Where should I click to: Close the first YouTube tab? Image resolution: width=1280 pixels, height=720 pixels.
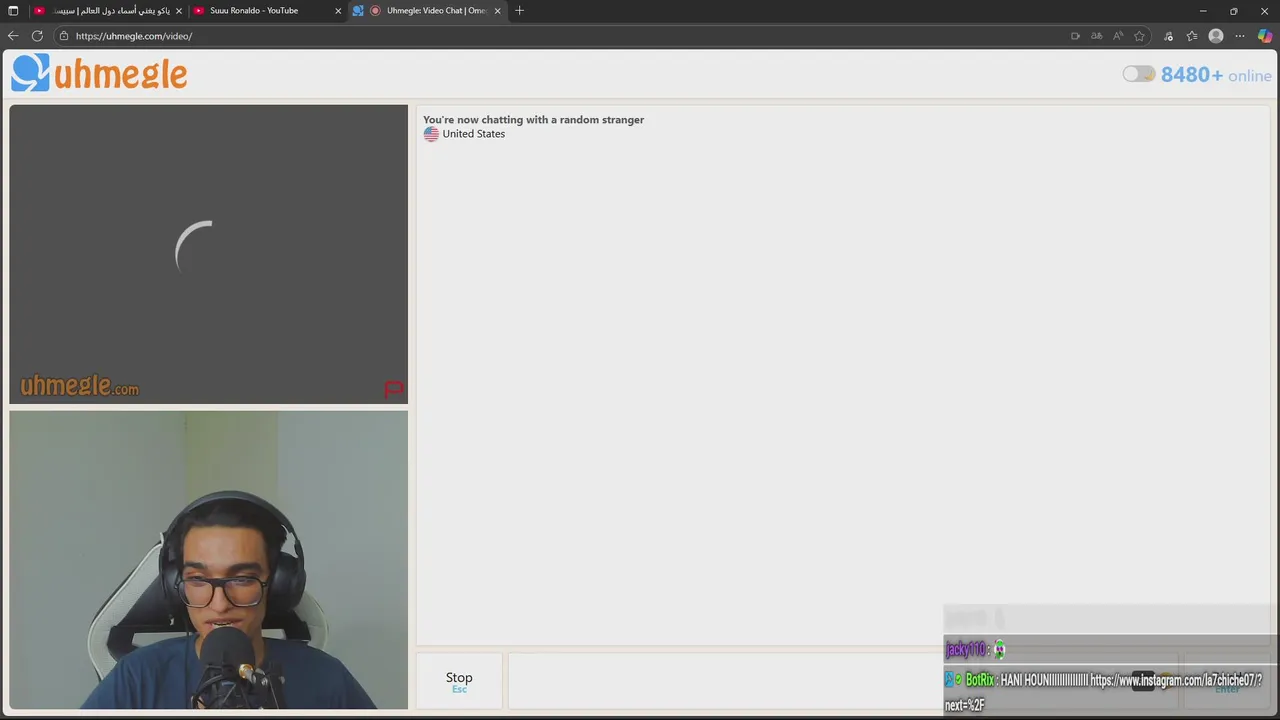point(179,11)
